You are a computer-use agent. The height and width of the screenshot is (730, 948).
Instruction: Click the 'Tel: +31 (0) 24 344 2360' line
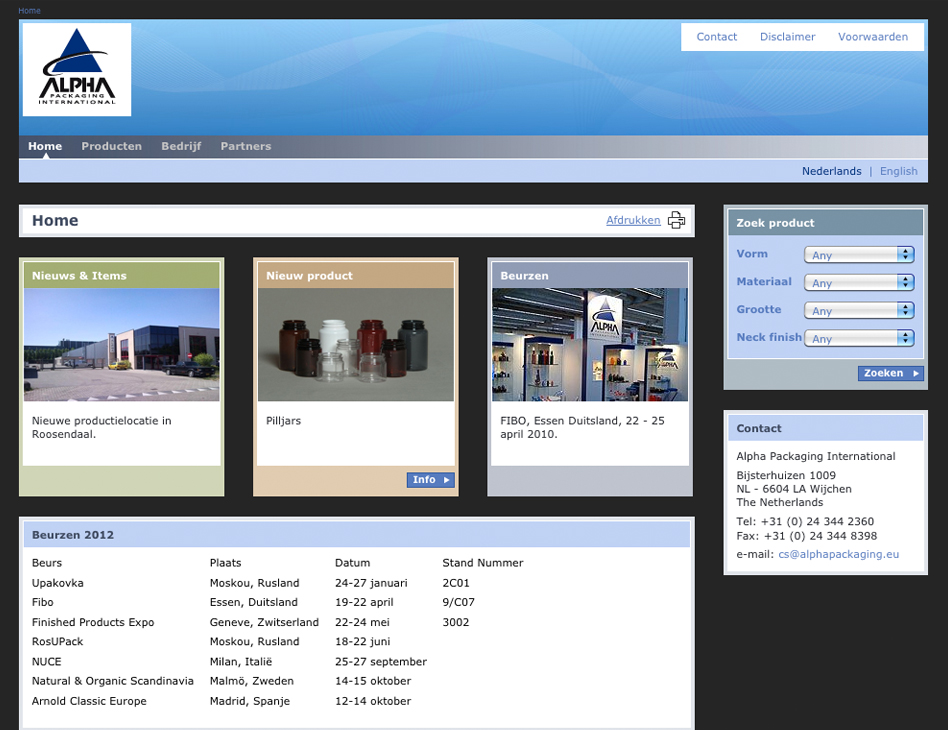coord(805,521)
